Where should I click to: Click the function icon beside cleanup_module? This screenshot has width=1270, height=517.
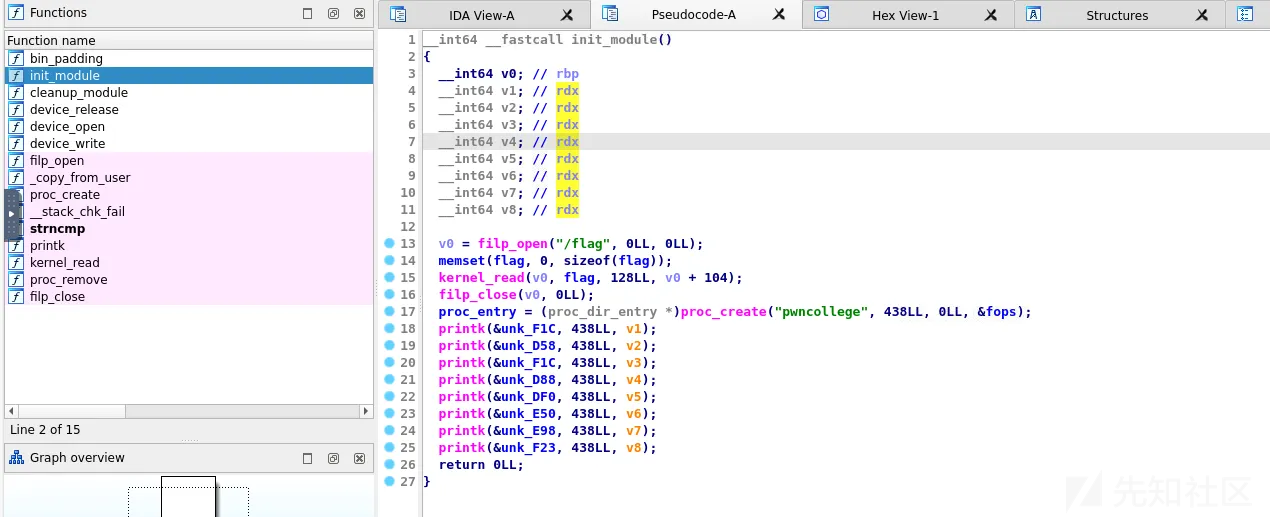pyautogui.click(x=16, y=93)
